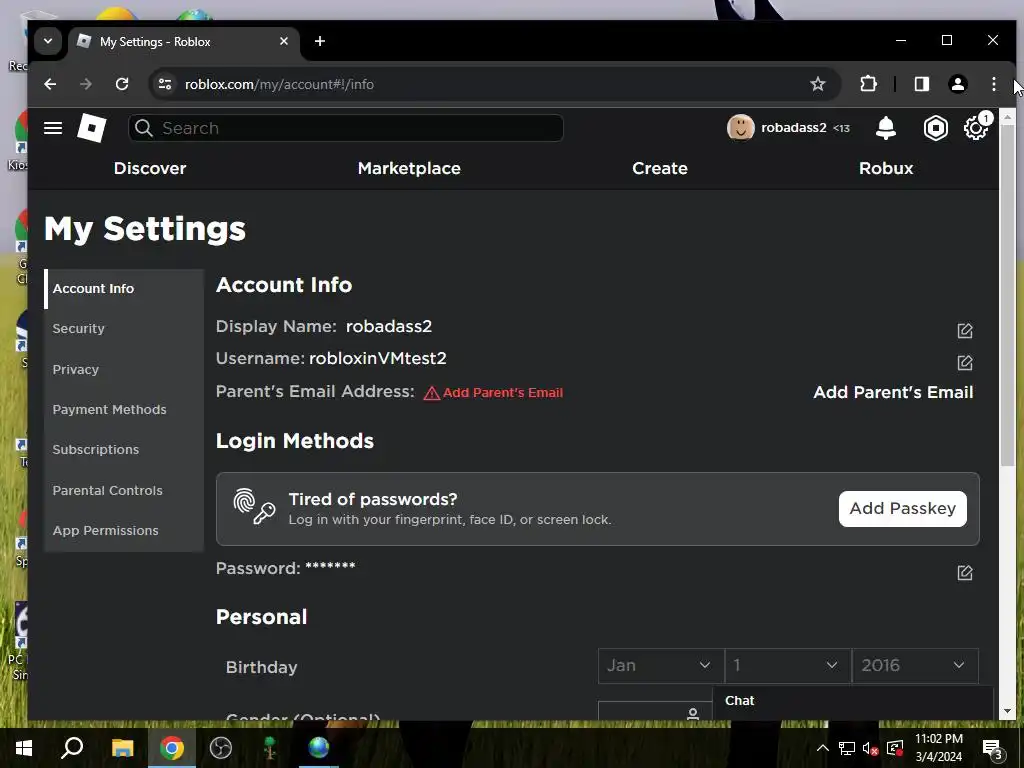Image resolution: width=1024 pixels, height=768 pixels.
Task: Click the Add Passkey button
Action: [903, 509]
